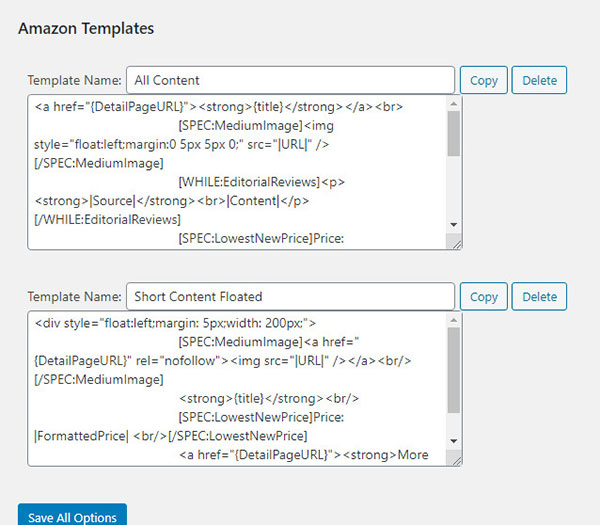Click the Amazon Templates heading
600x525 pixels.
pyautogui.click(x=86, y=28)
